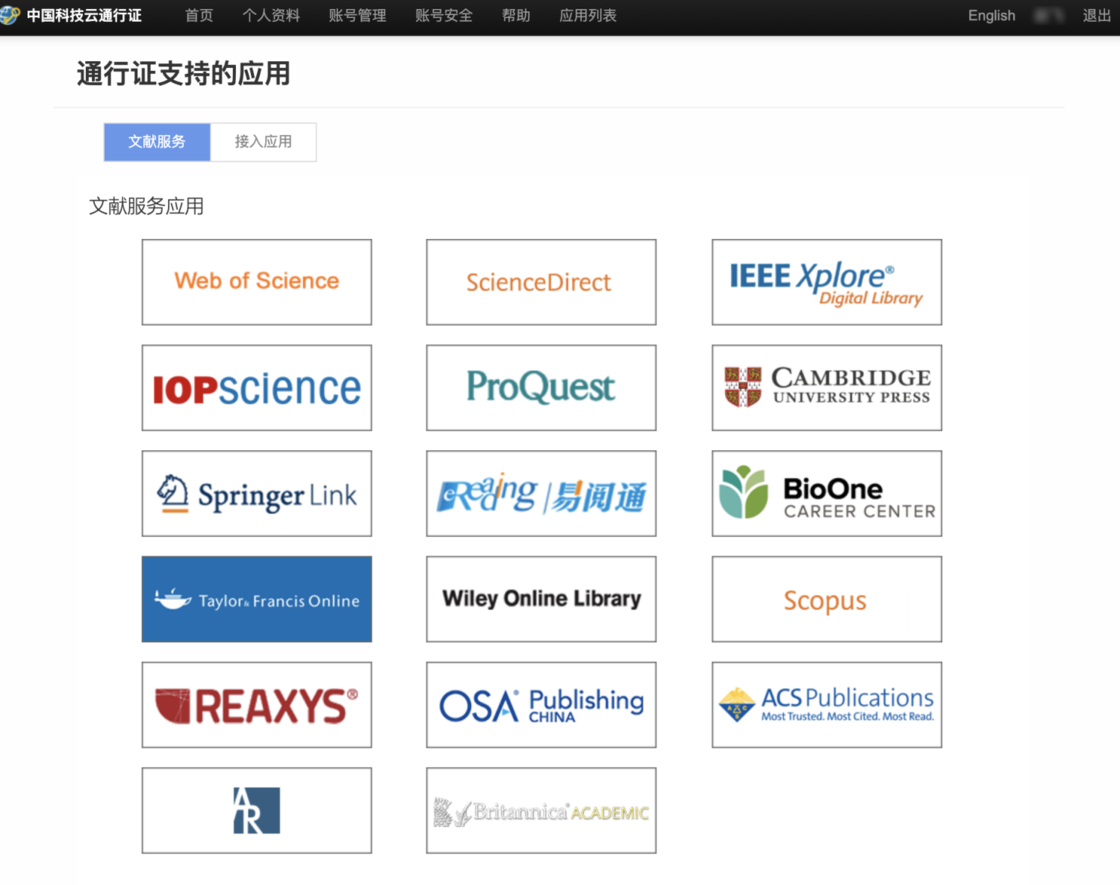Viewport: 1120px width, 885px height.
Task: Open the eReading 易阅通 tile
Action: pos(541,494)
